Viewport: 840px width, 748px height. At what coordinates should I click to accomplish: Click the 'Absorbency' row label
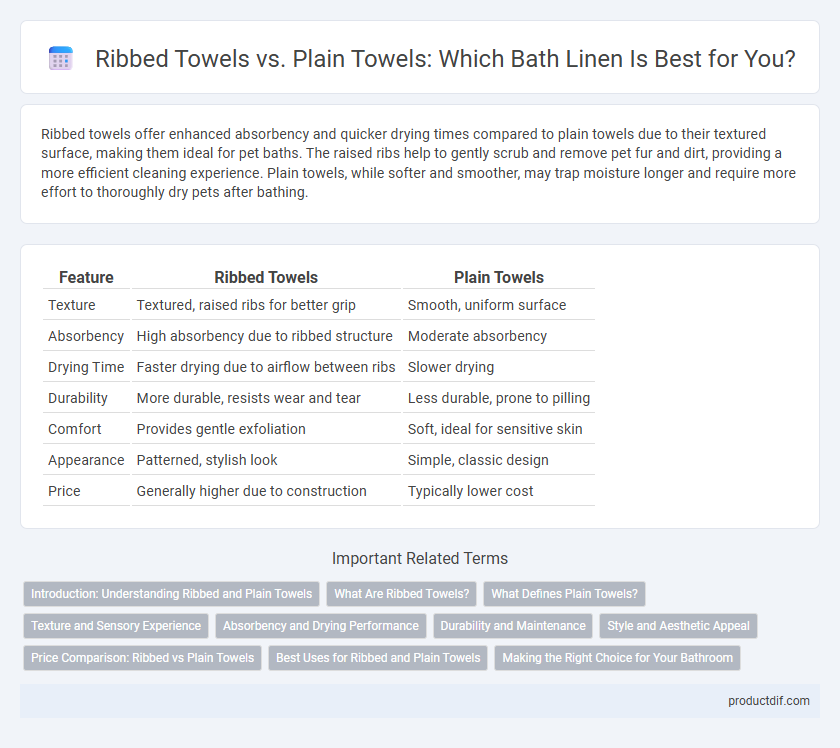pyautogui.click(x=86, y=336)
